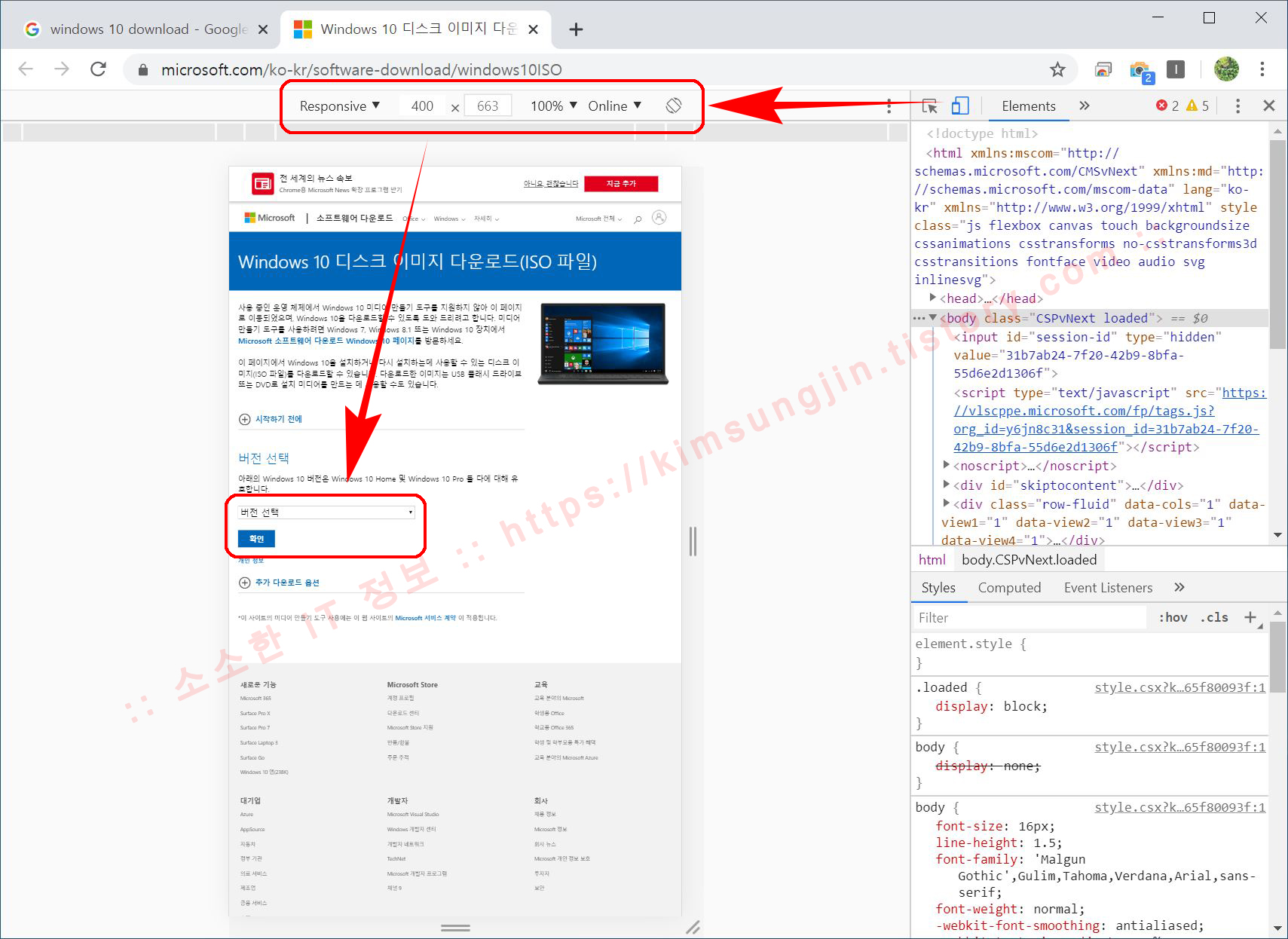Open a new browser tab
The width and height of the screenshot is (1288, 939).
tap(576, 29)
